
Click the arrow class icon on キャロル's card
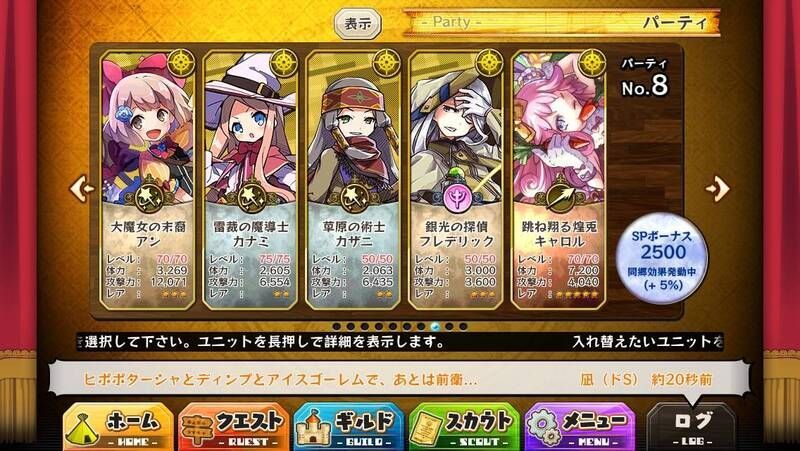(x=559, y=196)
